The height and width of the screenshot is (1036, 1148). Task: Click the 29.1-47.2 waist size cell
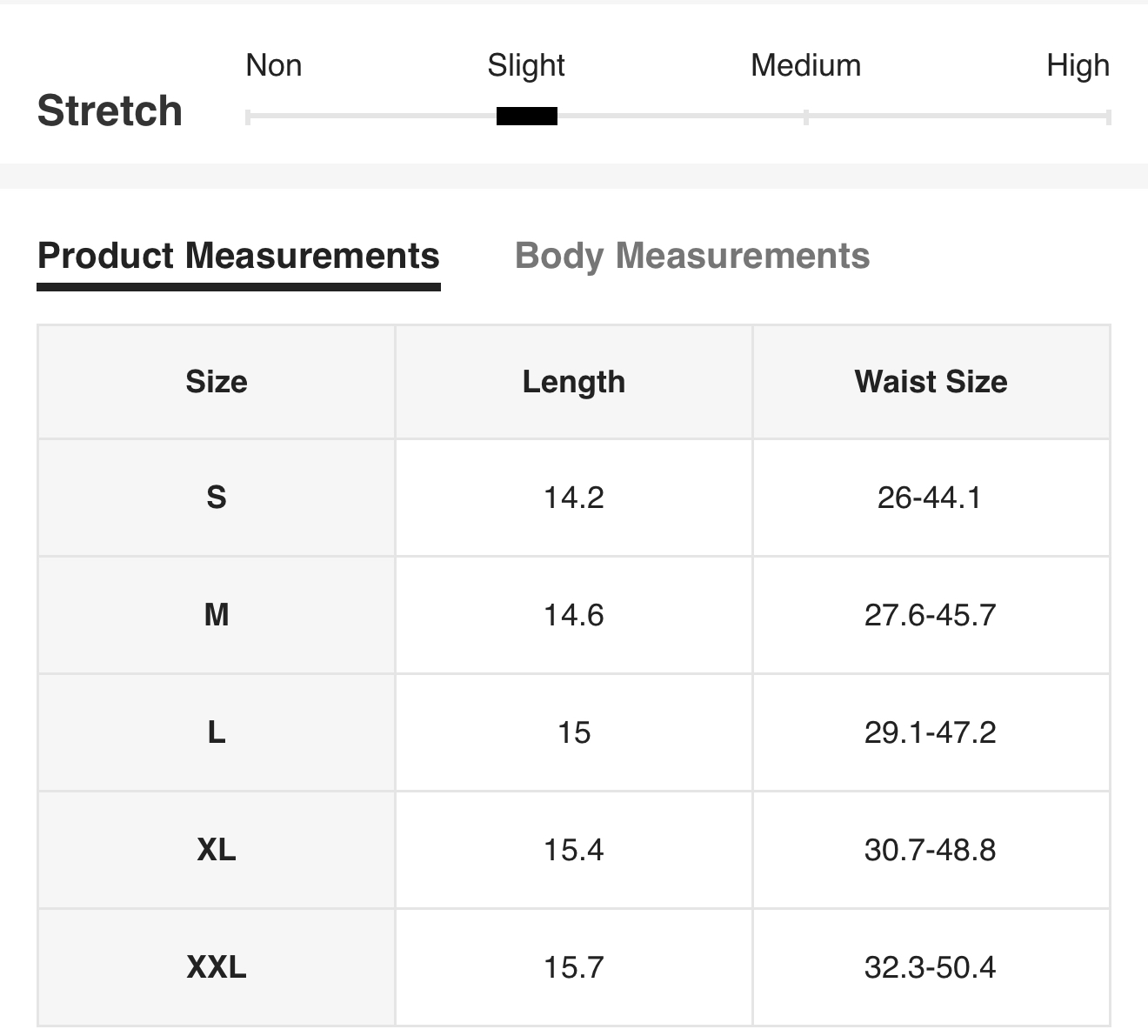tap(930, 732)
